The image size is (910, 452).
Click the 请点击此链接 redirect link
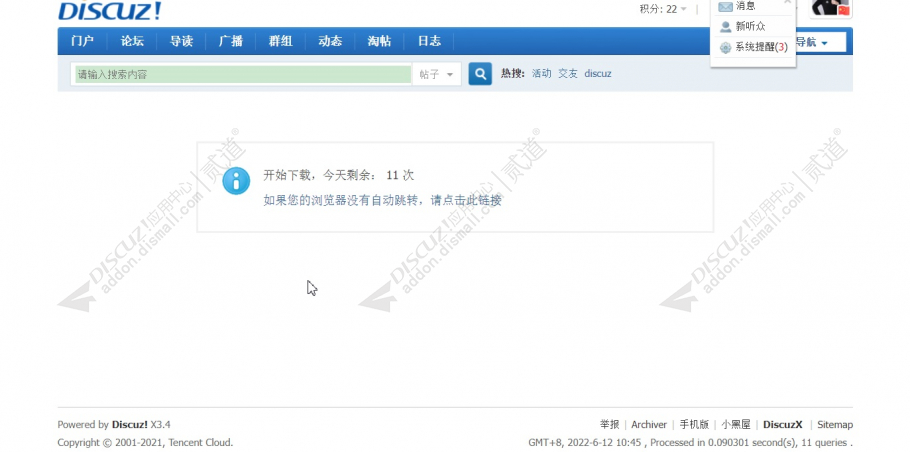[x=466, y=201]
